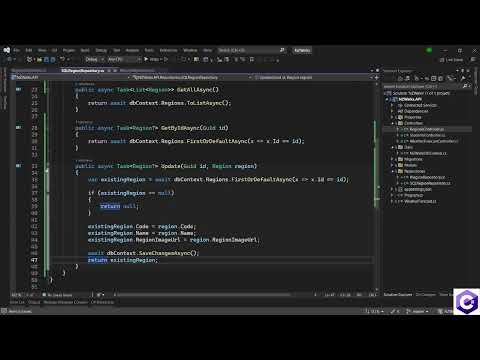Focus the Search box in title bar
Image resolution: width=480 pixels, height=360 pixels.
coord(252,50)
